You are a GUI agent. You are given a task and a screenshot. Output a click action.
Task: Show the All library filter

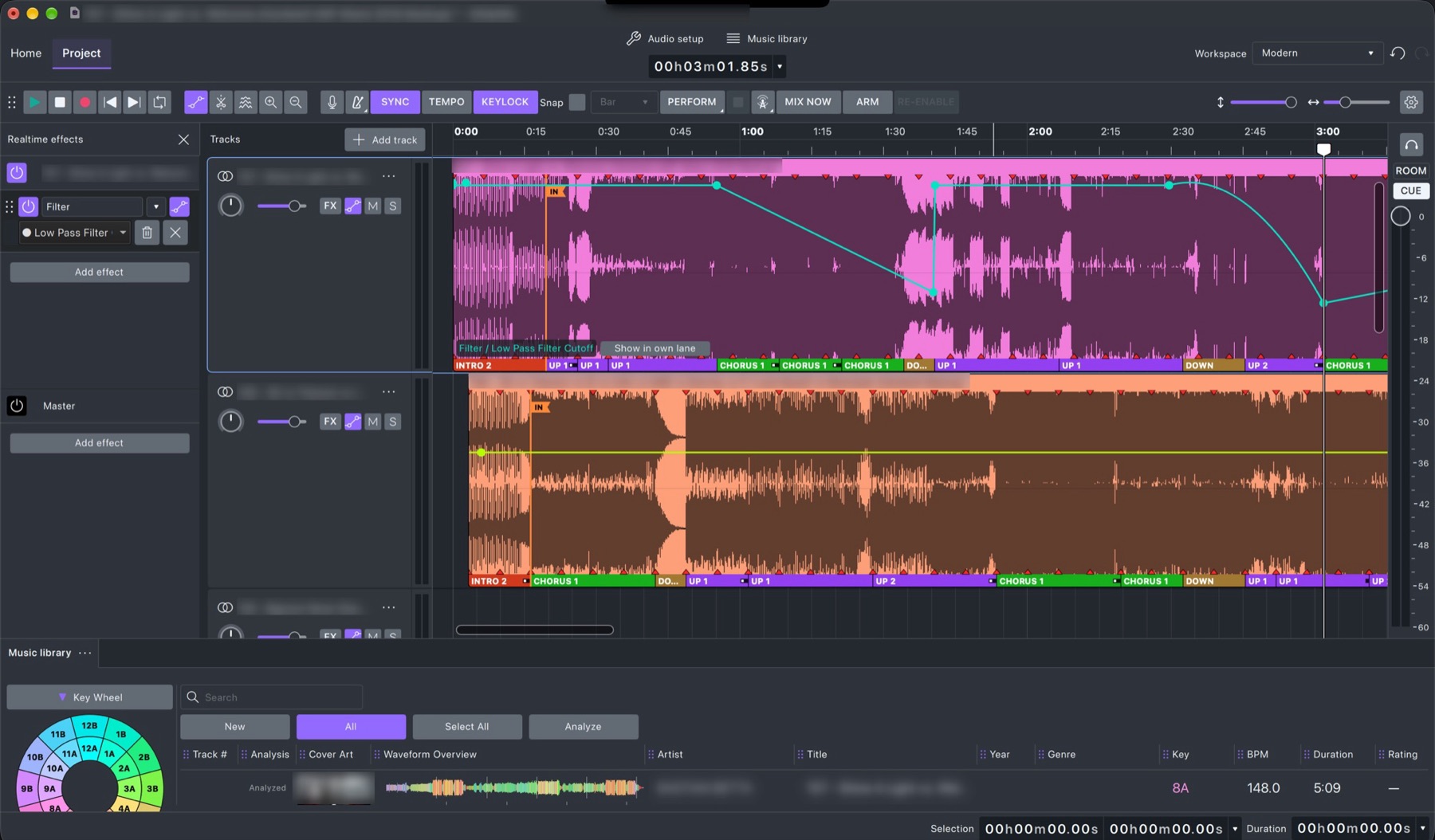pos(351,727)
